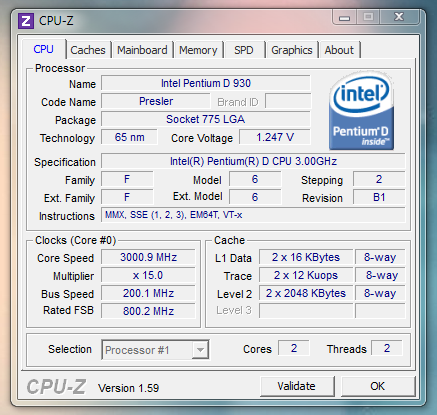The image size is (437, 415).
Task: Go to the SPD tab
Action: coord(244,50)
